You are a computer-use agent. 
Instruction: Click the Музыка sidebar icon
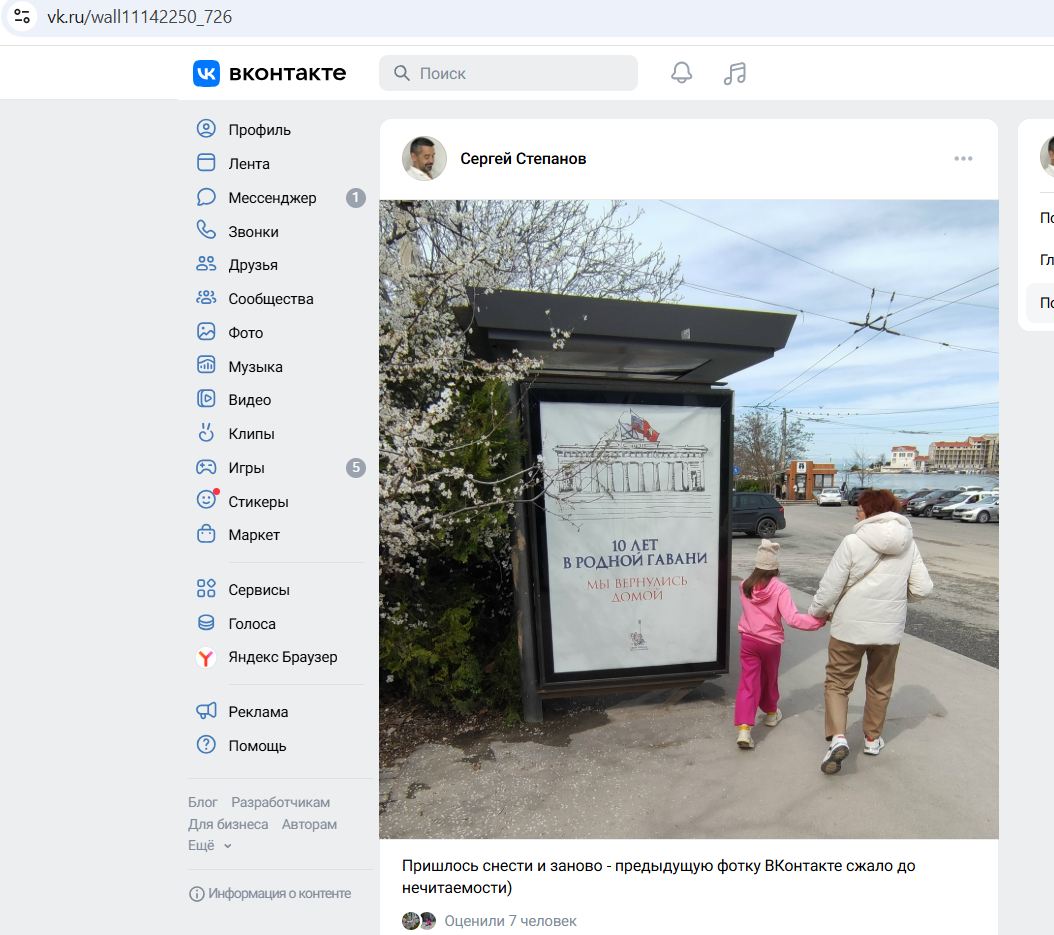click(x=206, y=366)
